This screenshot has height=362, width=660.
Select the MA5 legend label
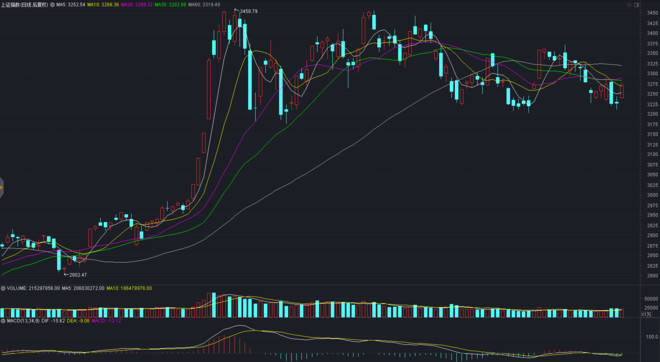[x=71, y=5]
